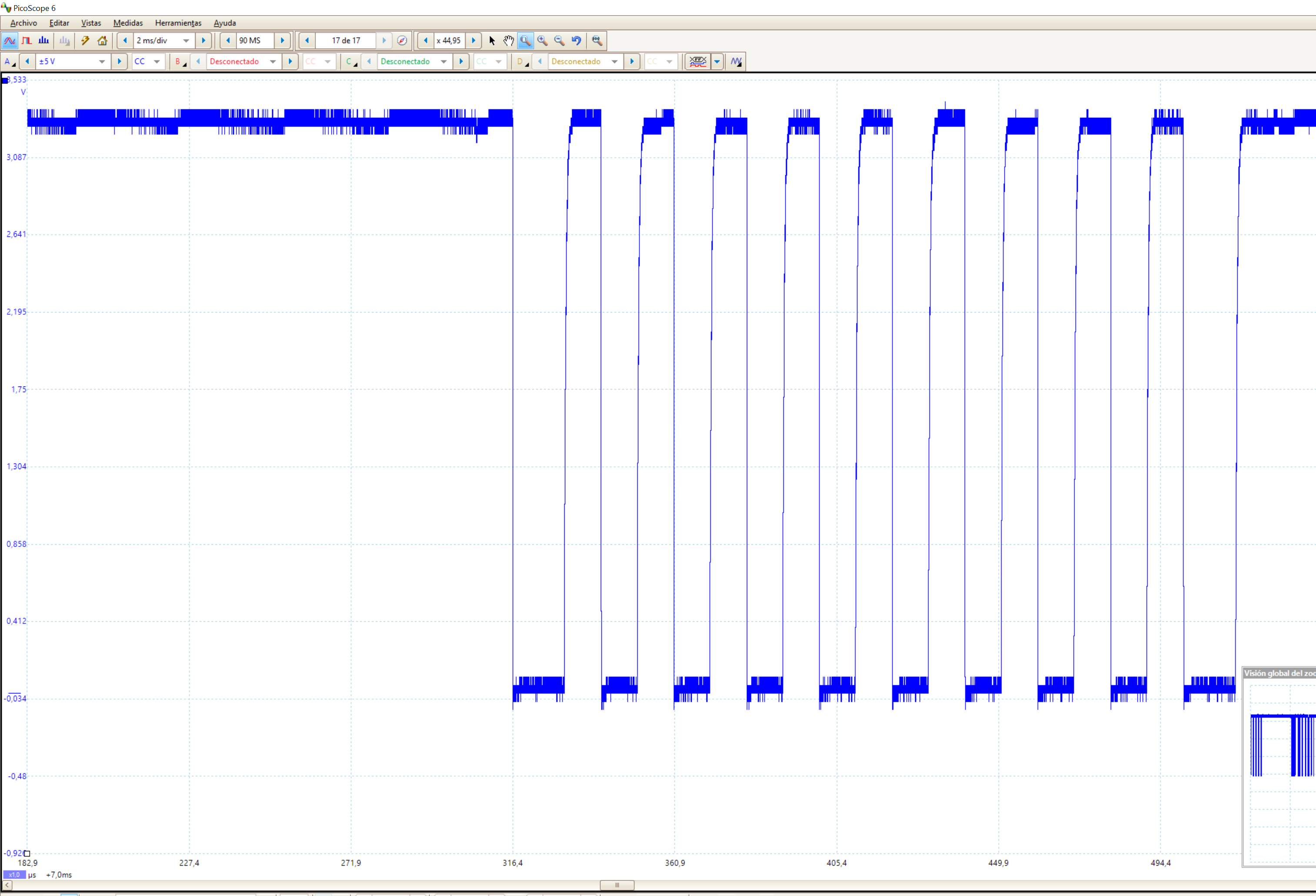
Task: Click the -0,034 voltage axis label
Action: click(15, 698)
